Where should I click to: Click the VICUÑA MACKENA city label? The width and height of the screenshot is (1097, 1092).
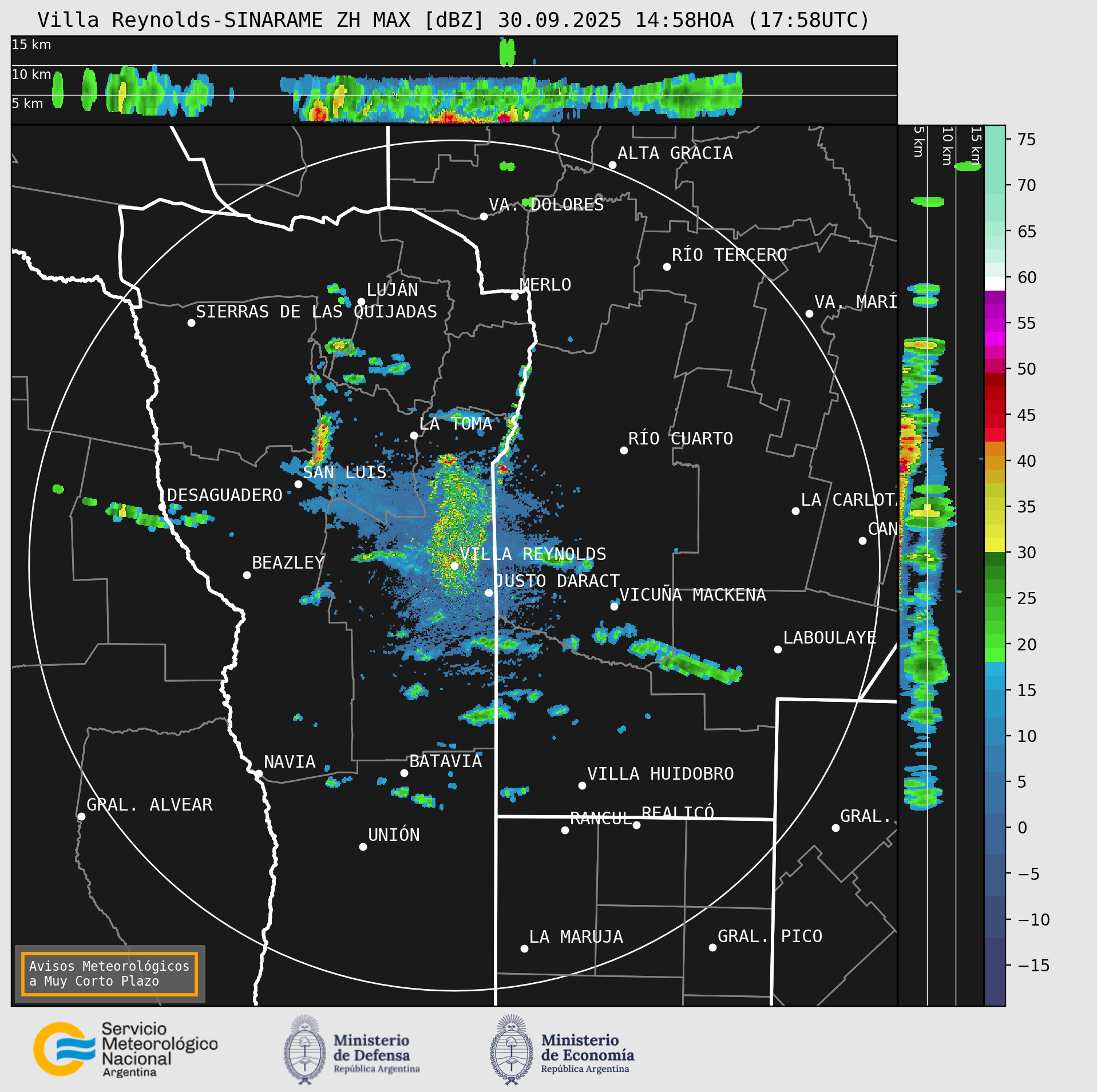pyautogui.click(x=693, y=595)
